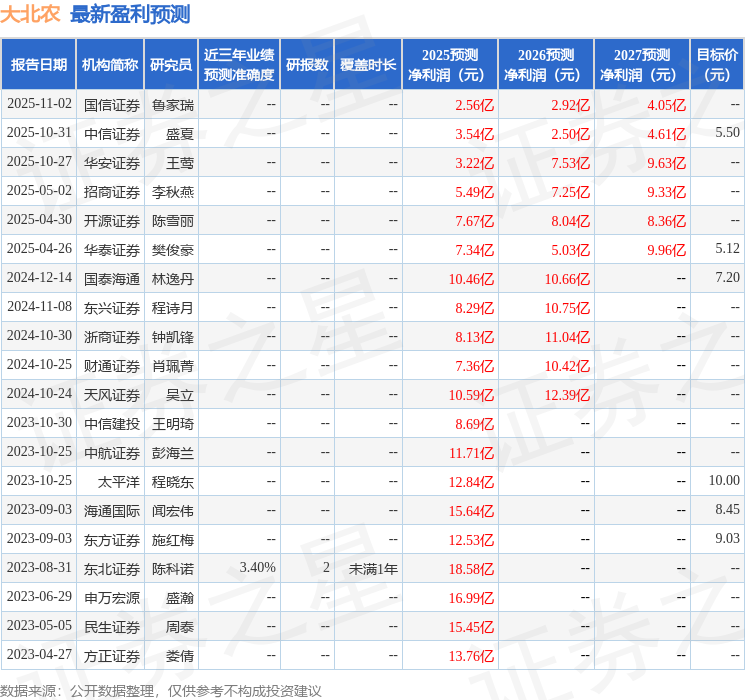Viewport: 745px width, 700px height.
Task: Click the 近三年业绩预测准确度 column header
Action: pyautogui.click(x=239, y=65)
